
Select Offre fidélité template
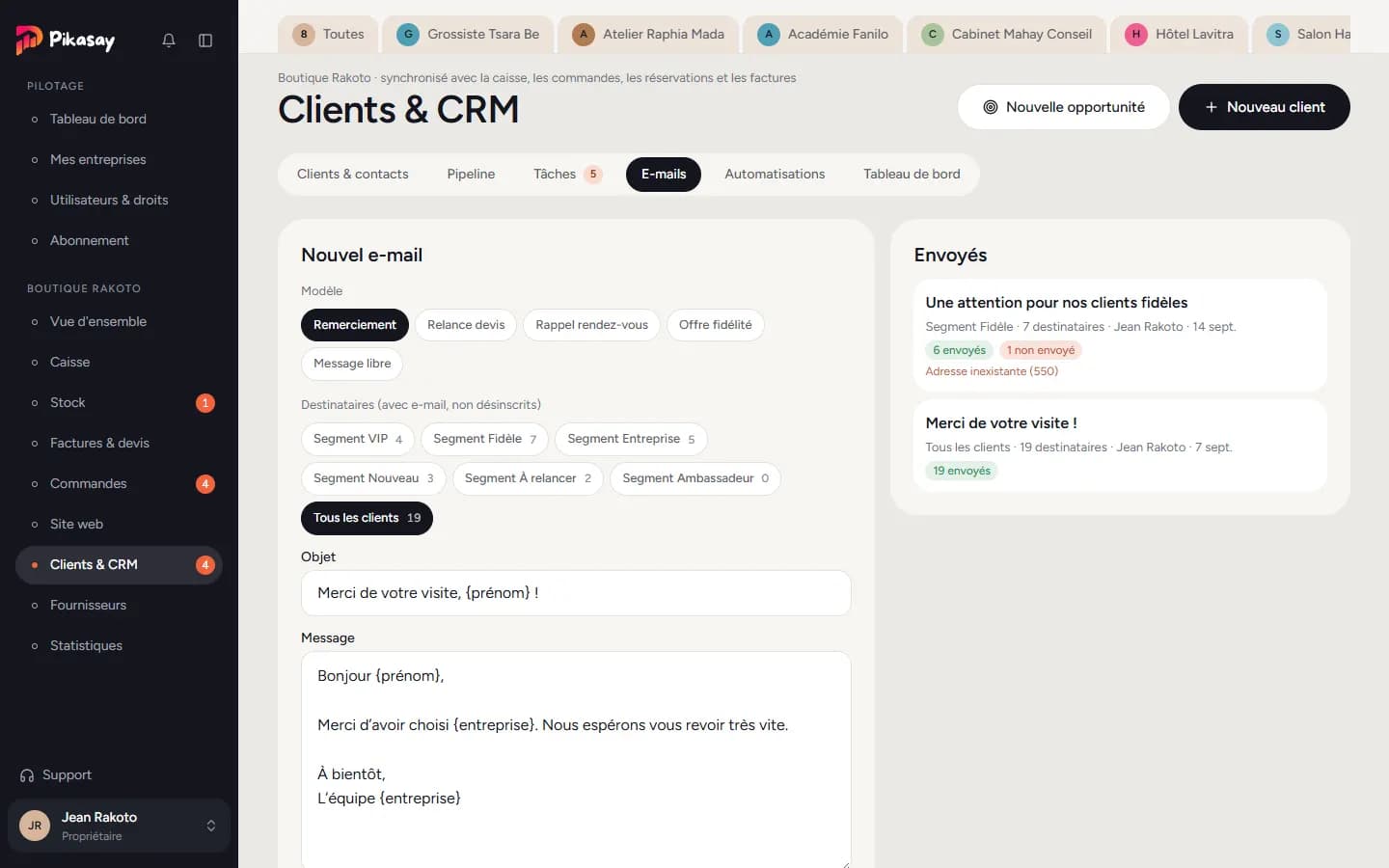coord(716,325)
